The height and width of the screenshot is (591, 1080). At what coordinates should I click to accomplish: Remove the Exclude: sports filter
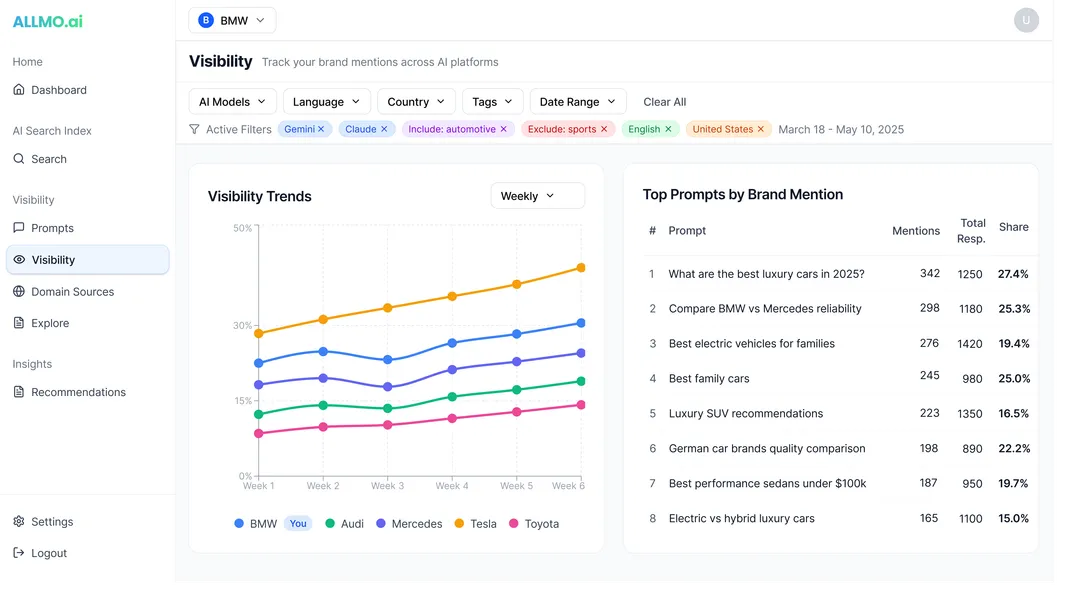[x=604, y=129]
